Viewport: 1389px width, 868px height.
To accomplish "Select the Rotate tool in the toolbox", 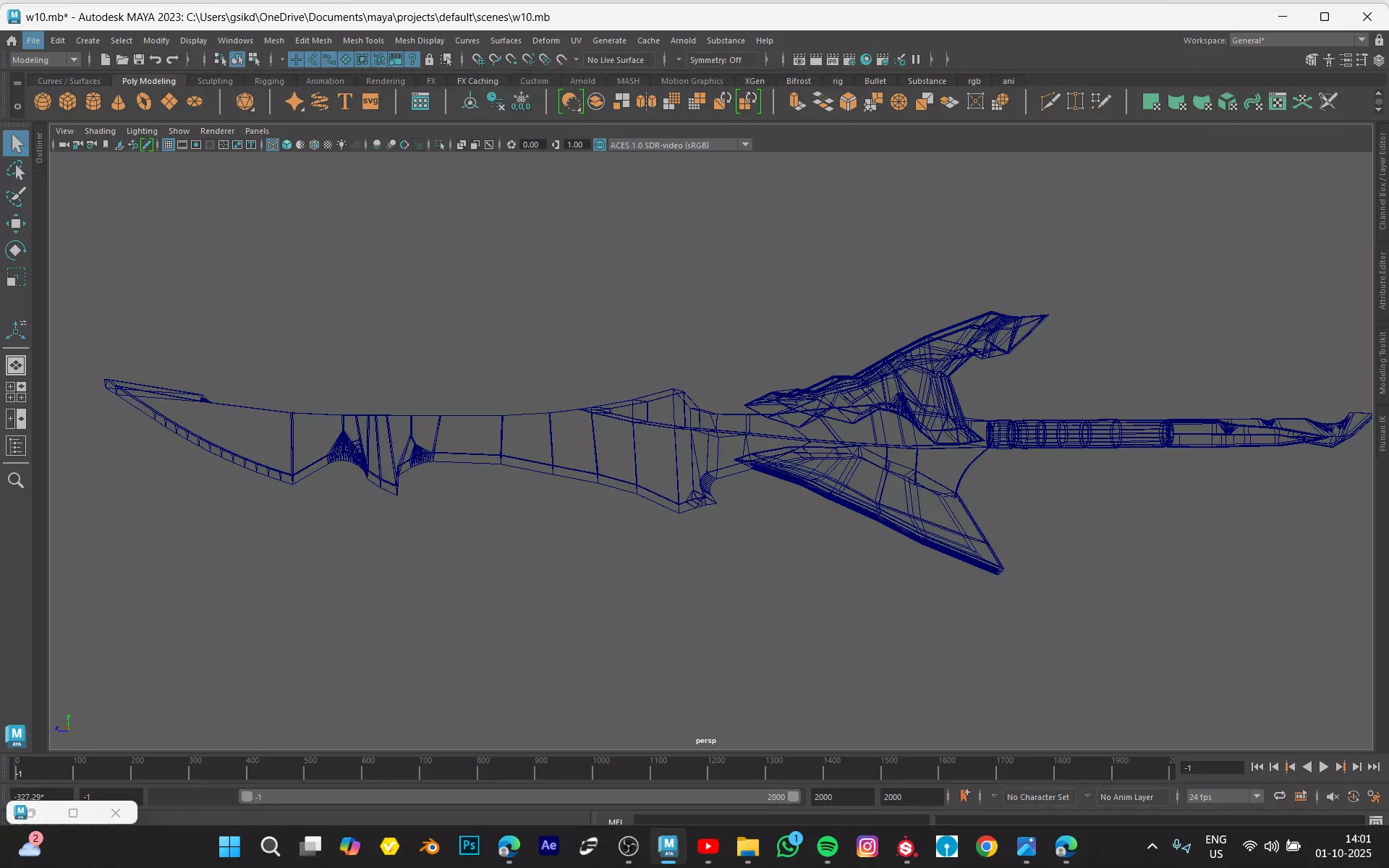I will (16, 250).
